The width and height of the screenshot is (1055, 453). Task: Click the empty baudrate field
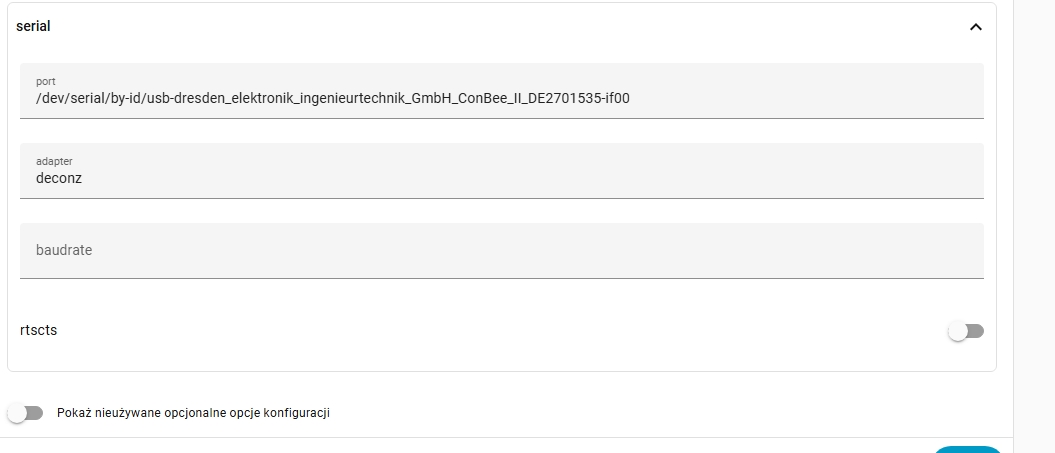click(500, 251)
